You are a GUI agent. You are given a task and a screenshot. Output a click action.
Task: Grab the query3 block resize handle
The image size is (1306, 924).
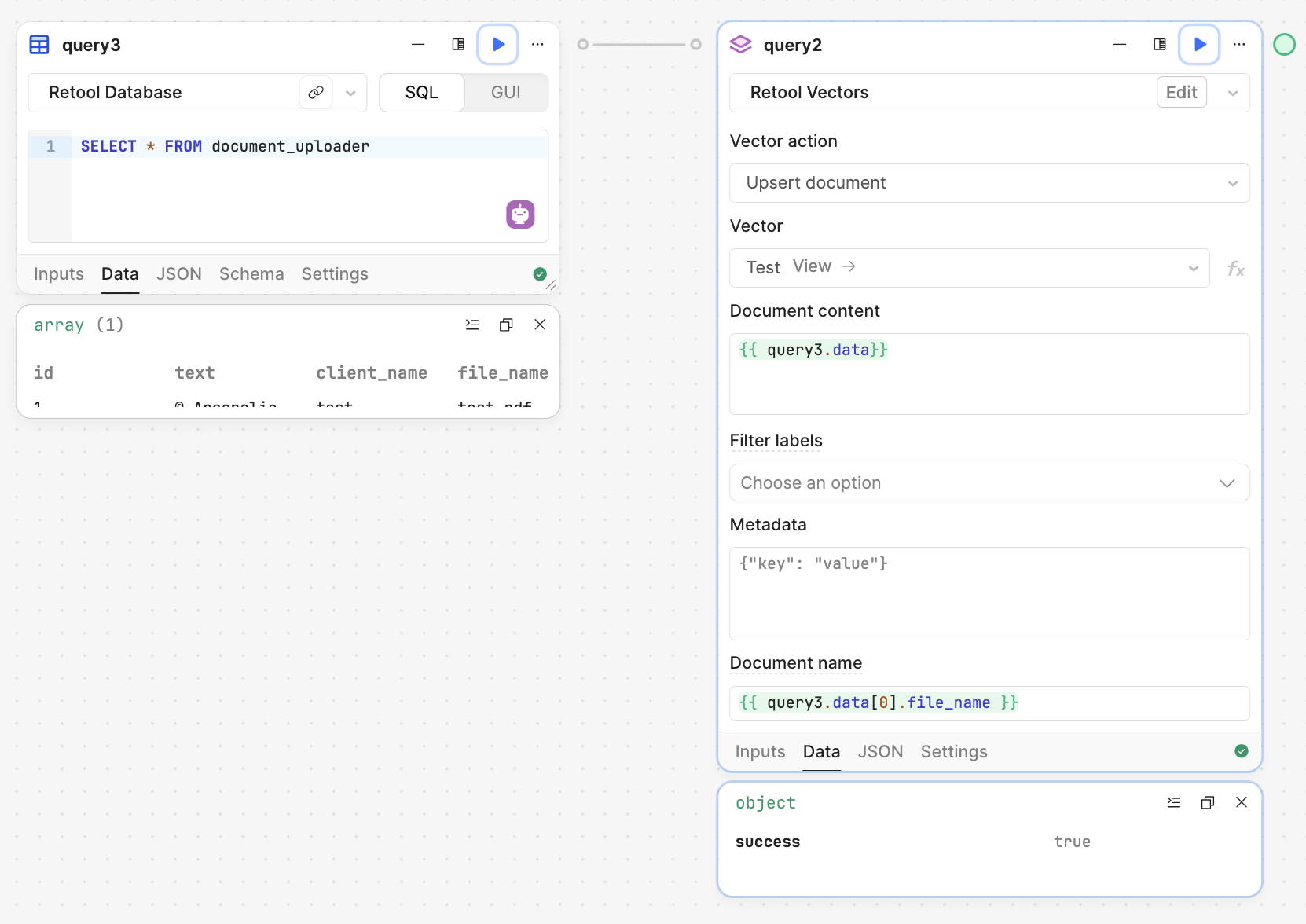(551, 285)
